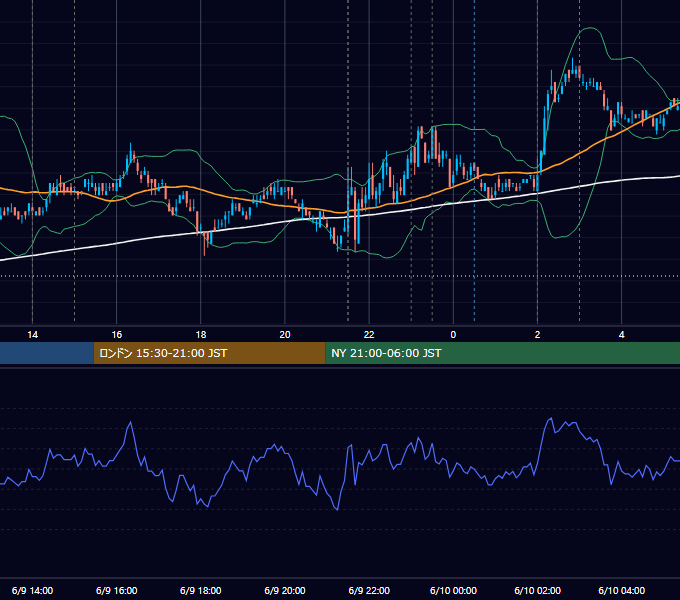Click the 6/10 02:00 date label
The width and height of the screenshot is (680, 600).
point(537,590)
